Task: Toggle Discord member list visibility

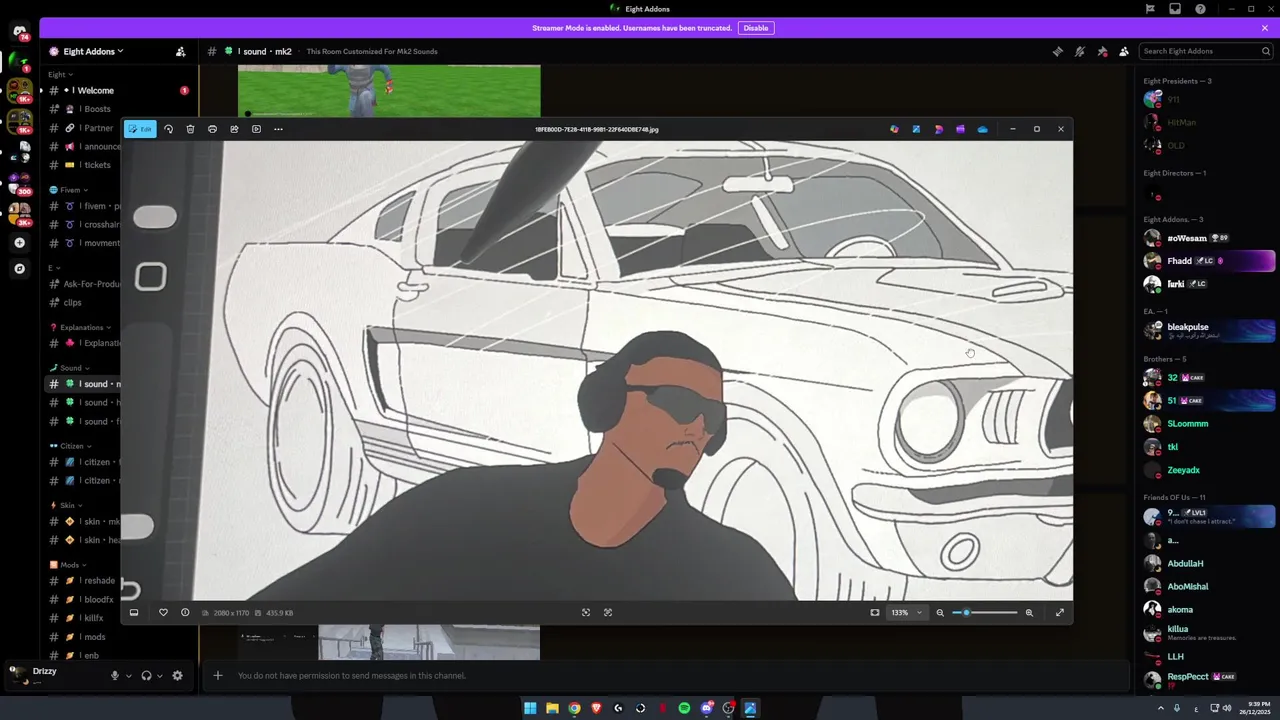Action: (x=1124, y=51)
